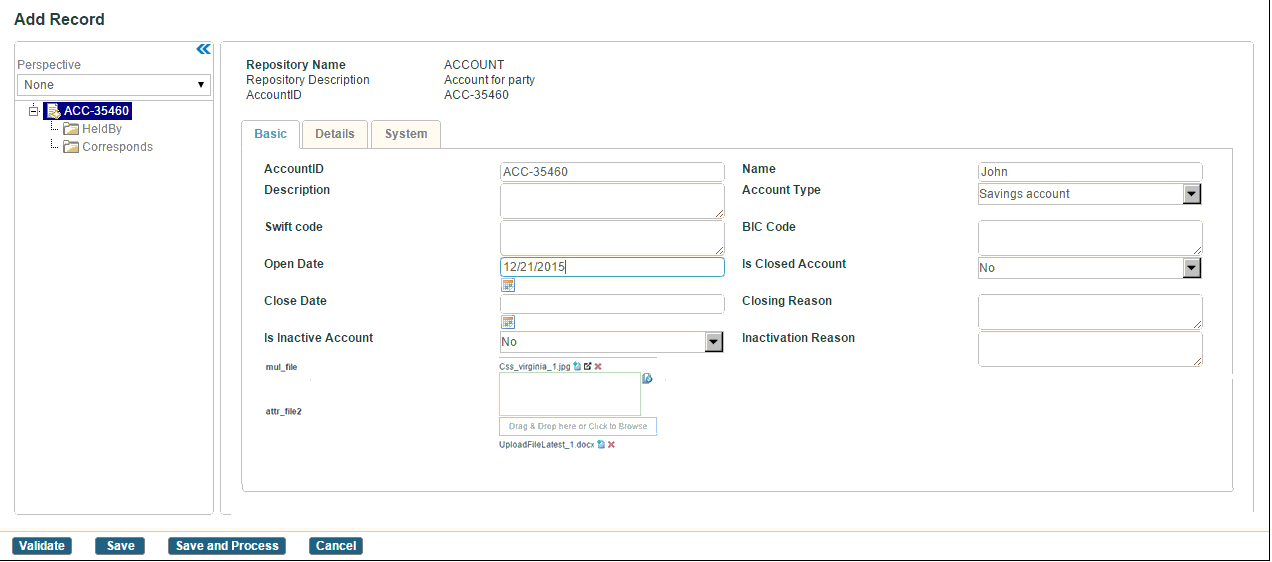This screenshot has height=562, width=1272.
Task: Click the file icon beside mul_file upload box
Action: 647,378
